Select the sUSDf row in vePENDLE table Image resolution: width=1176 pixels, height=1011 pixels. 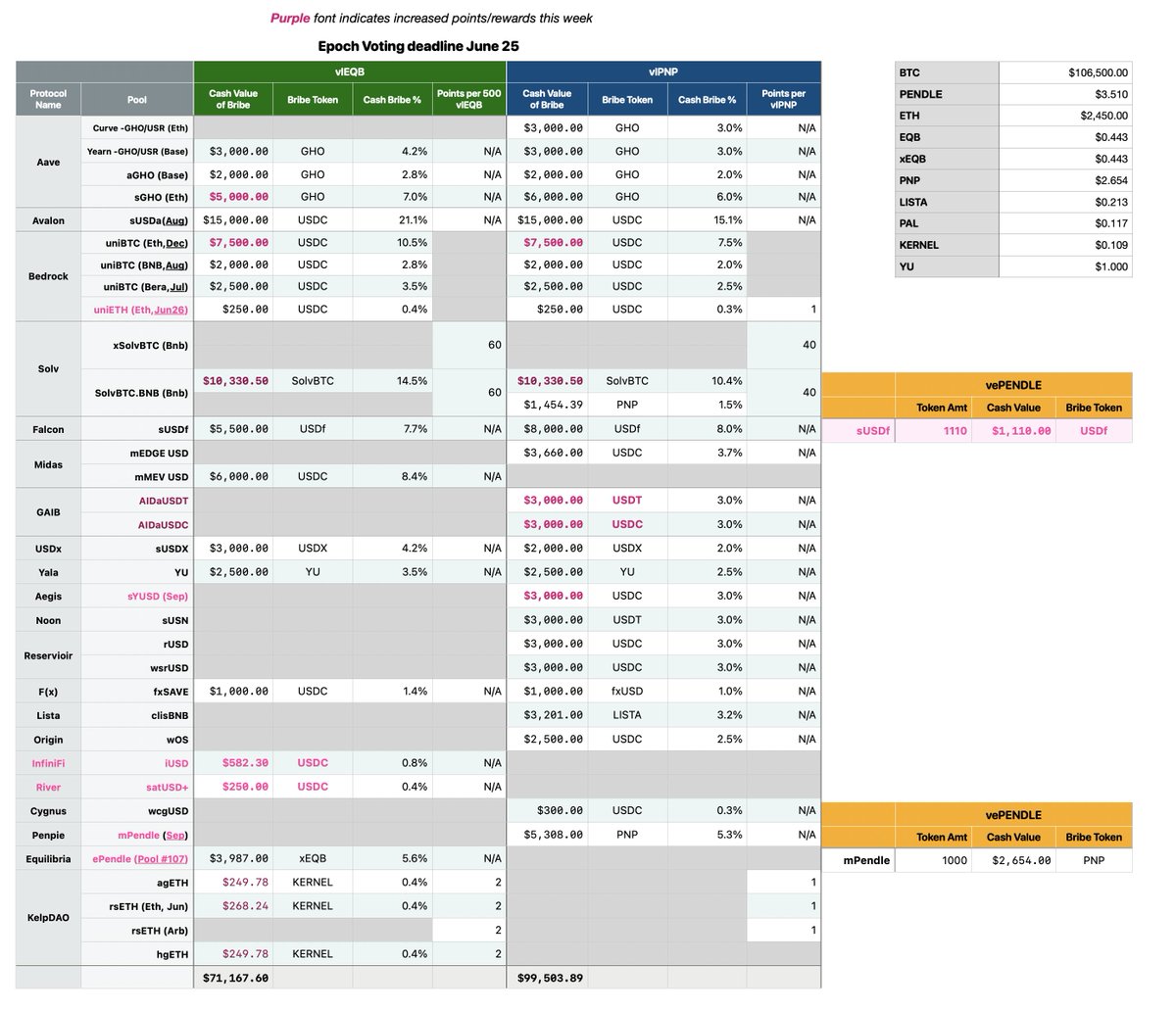976,430
